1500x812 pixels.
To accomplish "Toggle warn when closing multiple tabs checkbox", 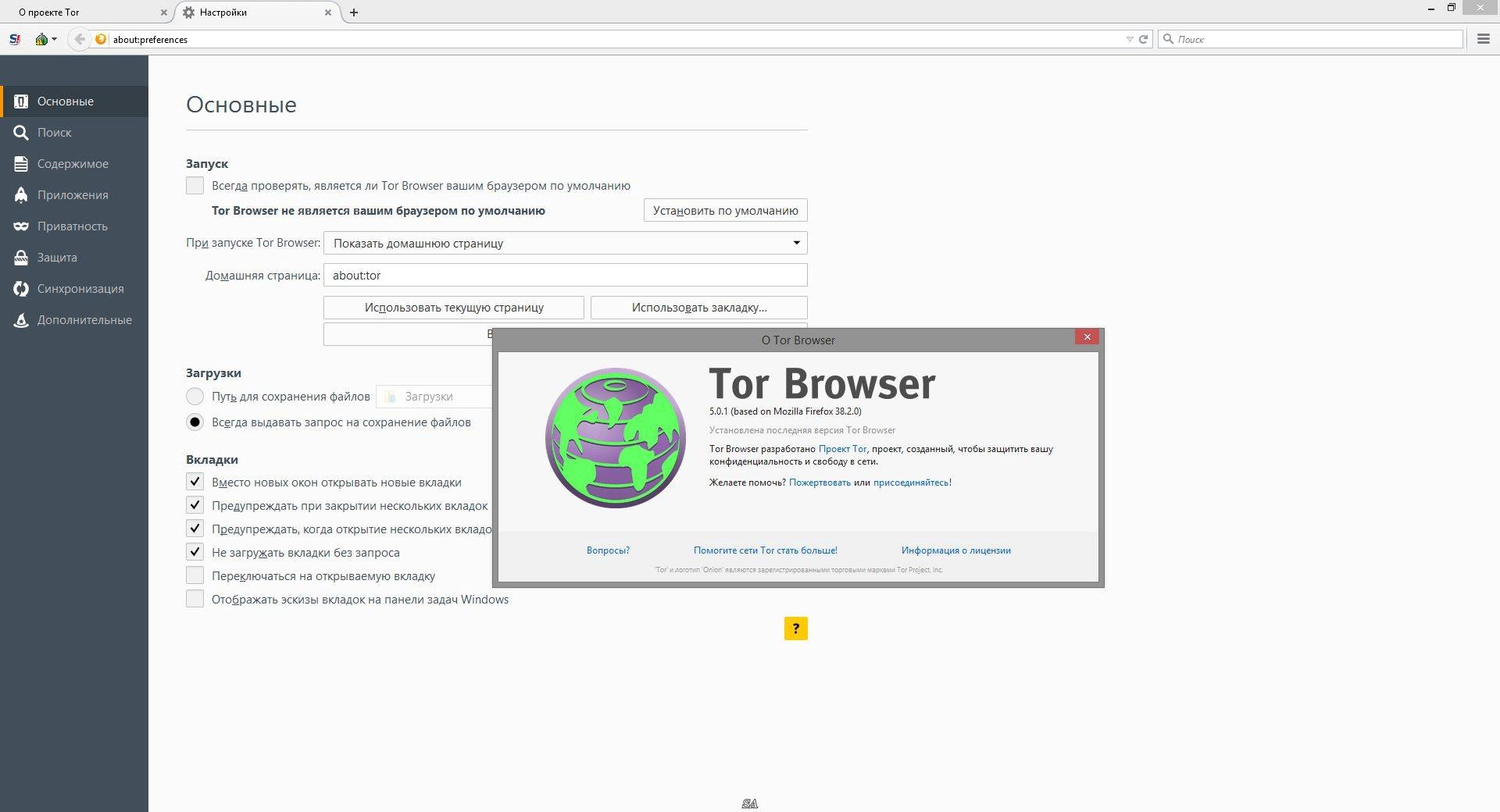I will 195,505.
